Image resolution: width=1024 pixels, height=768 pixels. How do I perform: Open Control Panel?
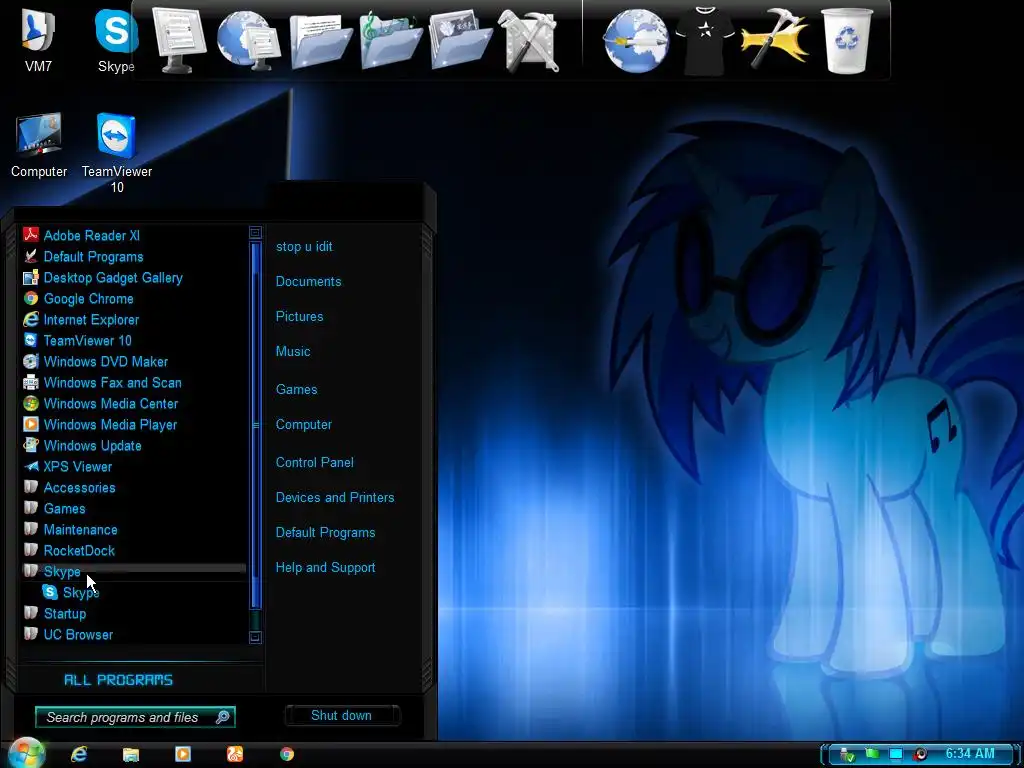tap(315, 462)
